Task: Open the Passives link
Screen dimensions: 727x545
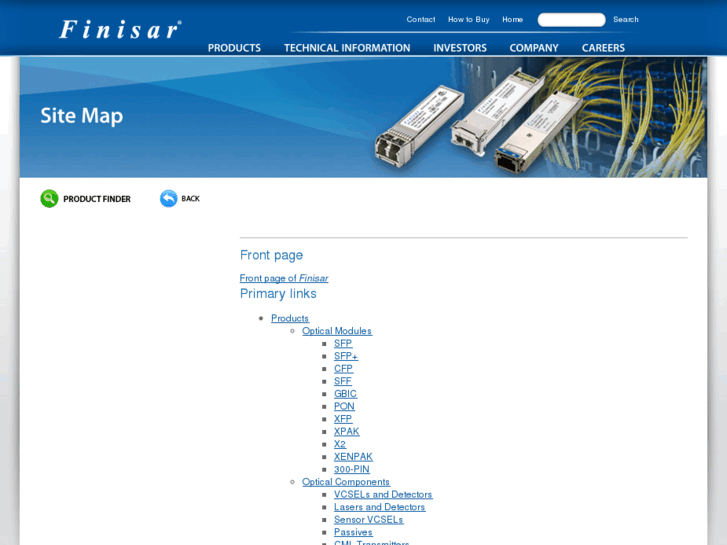Action: pyautogui.click(x=353, y=532)
